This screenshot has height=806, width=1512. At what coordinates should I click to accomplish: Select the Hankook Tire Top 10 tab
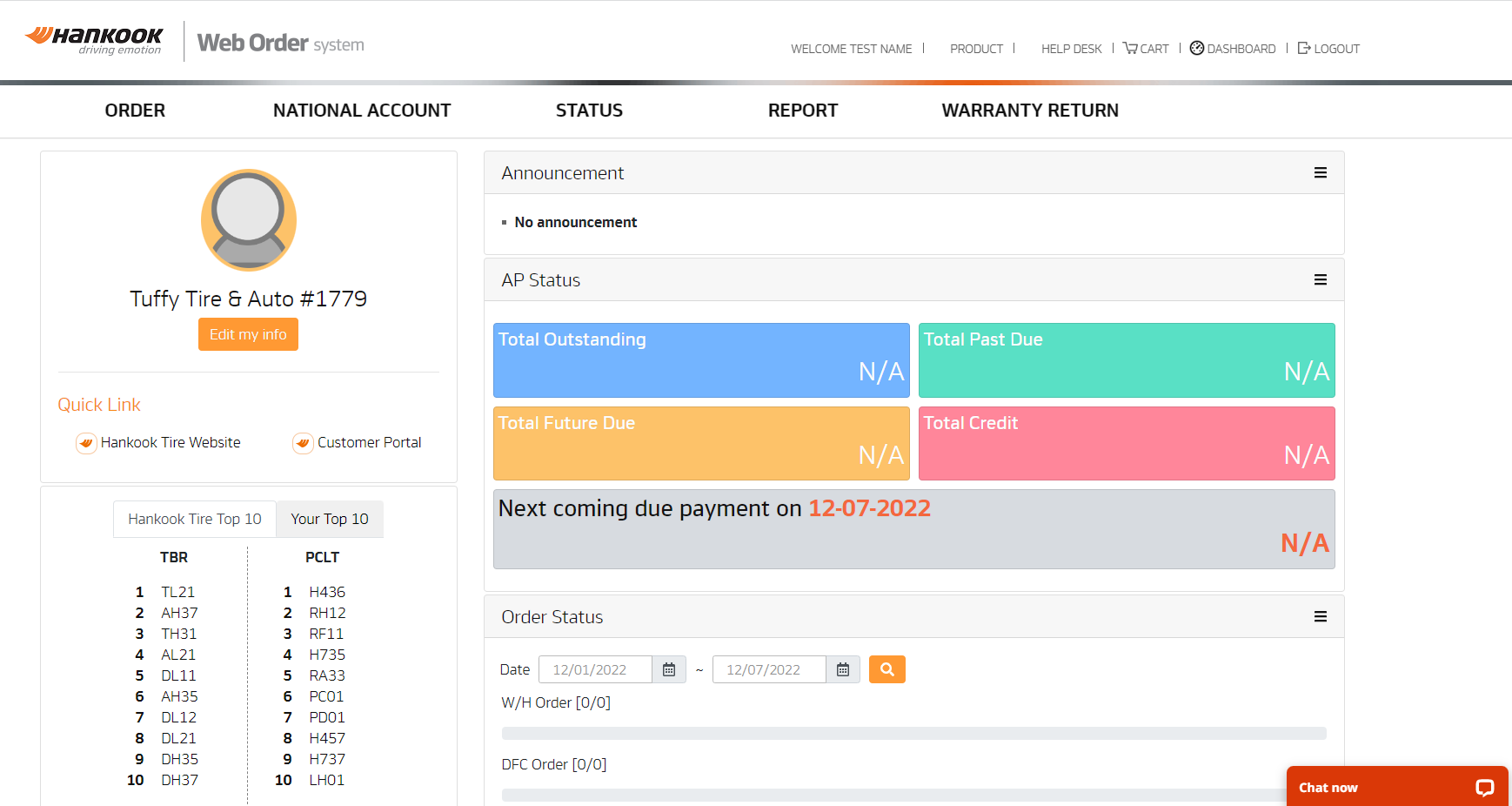(x=195, y=519)
